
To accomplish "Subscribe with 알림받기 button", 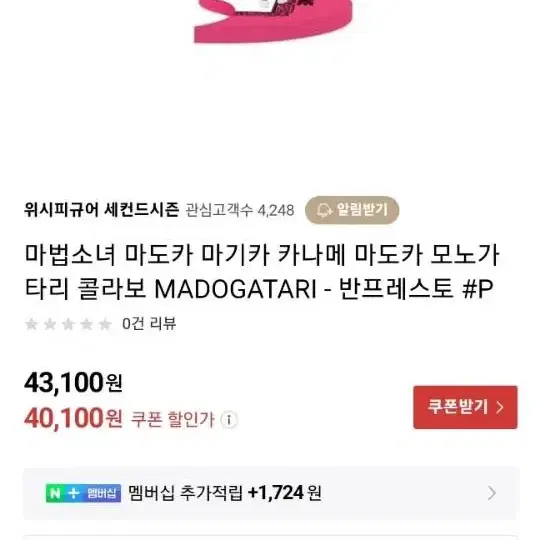I will point(352,210).
